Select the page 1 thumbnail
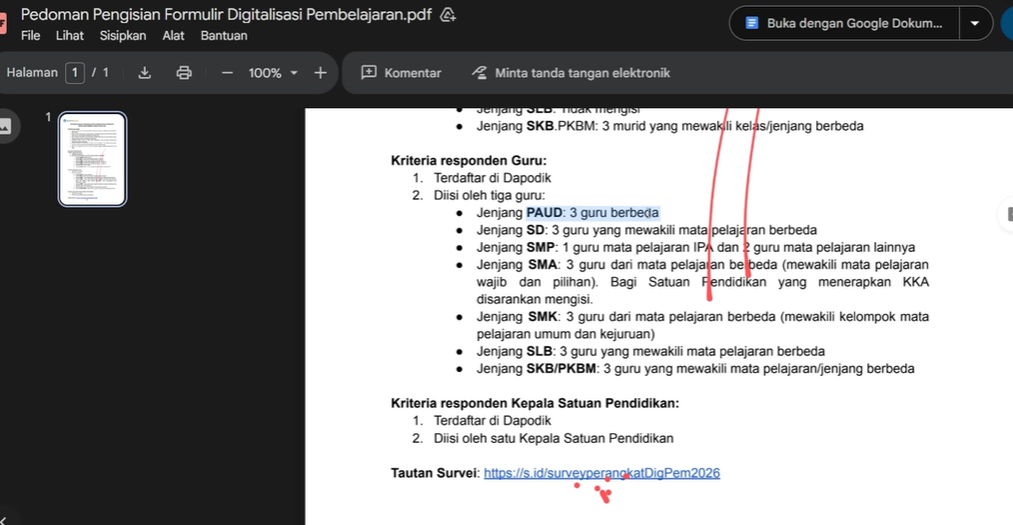The image size is (1013, 525). [92, 159]
